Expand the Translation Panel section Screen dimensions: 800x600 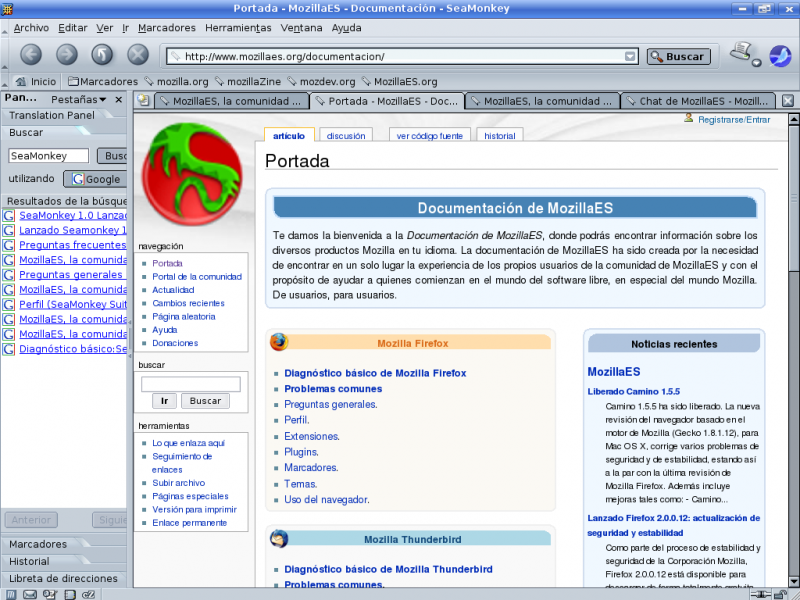pyautogui.click(x=52, y=115)
